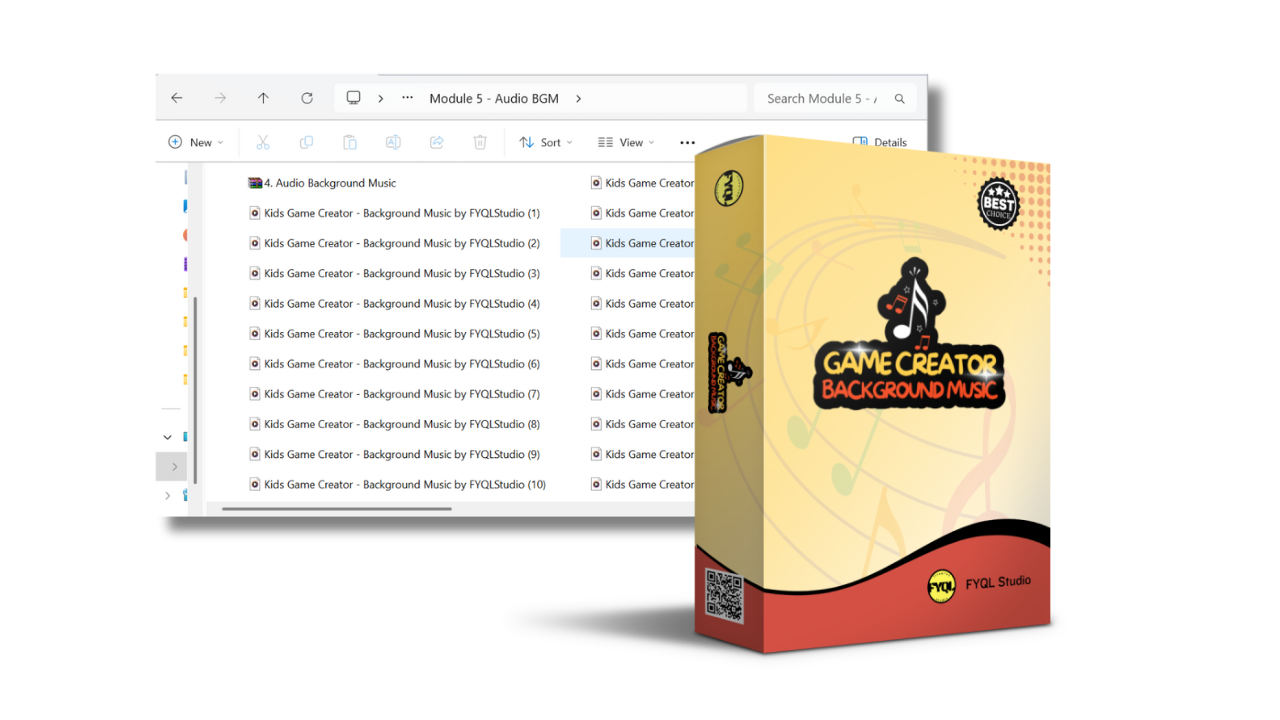Viewport: 1280px width, 720px height.
Task: Open the New item dropdown
Action: coord(196,142)
